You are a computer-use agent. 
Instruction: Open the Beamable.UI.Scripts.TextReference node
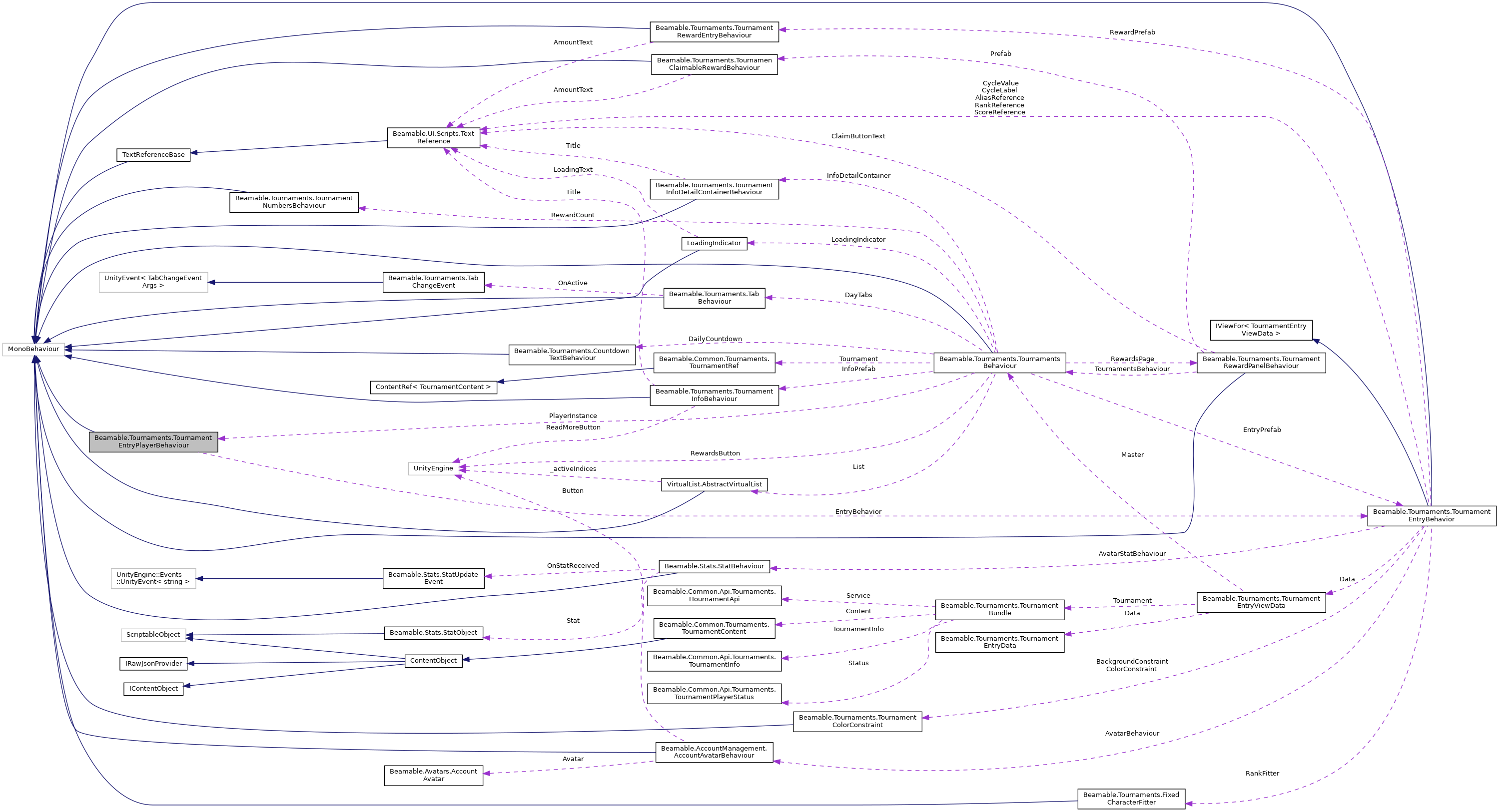coord(434,138)
